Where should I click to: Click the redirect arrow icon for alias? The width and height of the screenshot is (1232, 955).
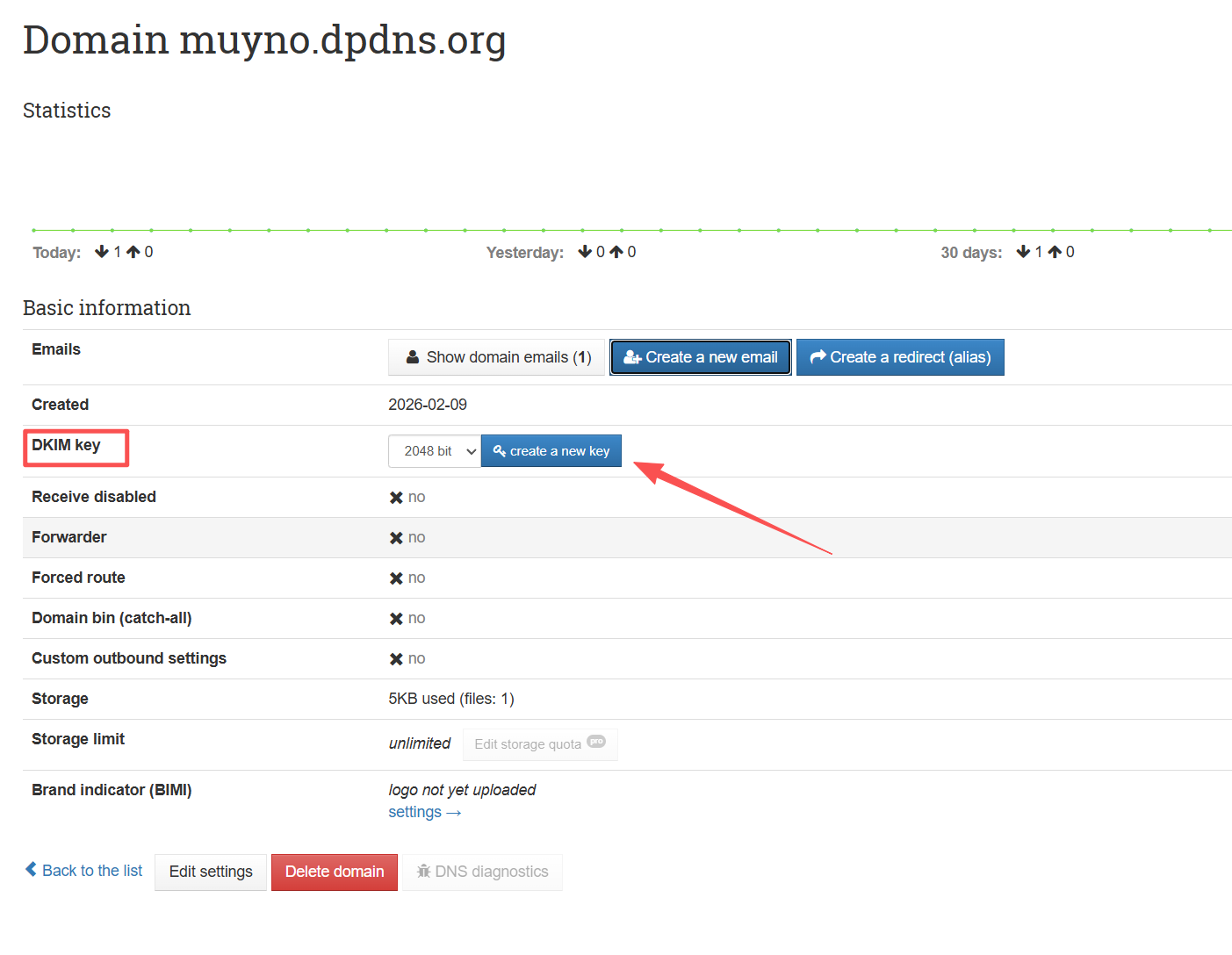818,356
